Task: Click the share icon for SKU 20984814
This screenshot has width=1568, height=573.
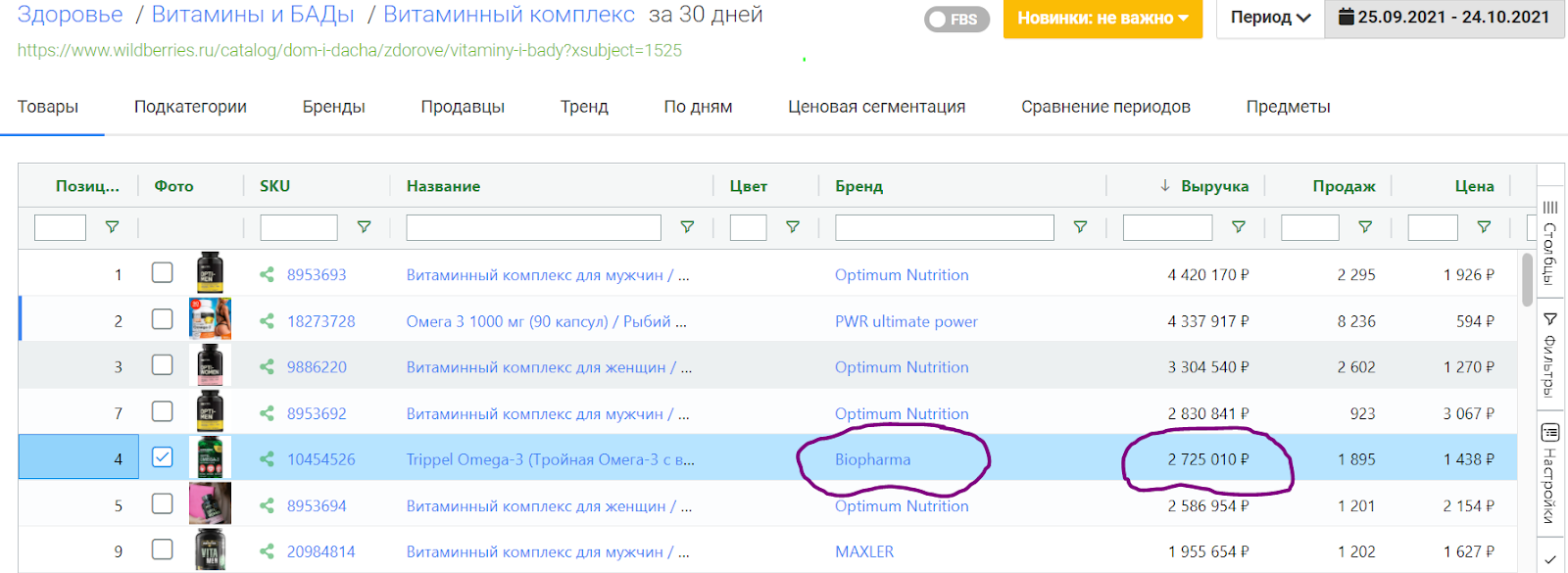Action: 267,551
